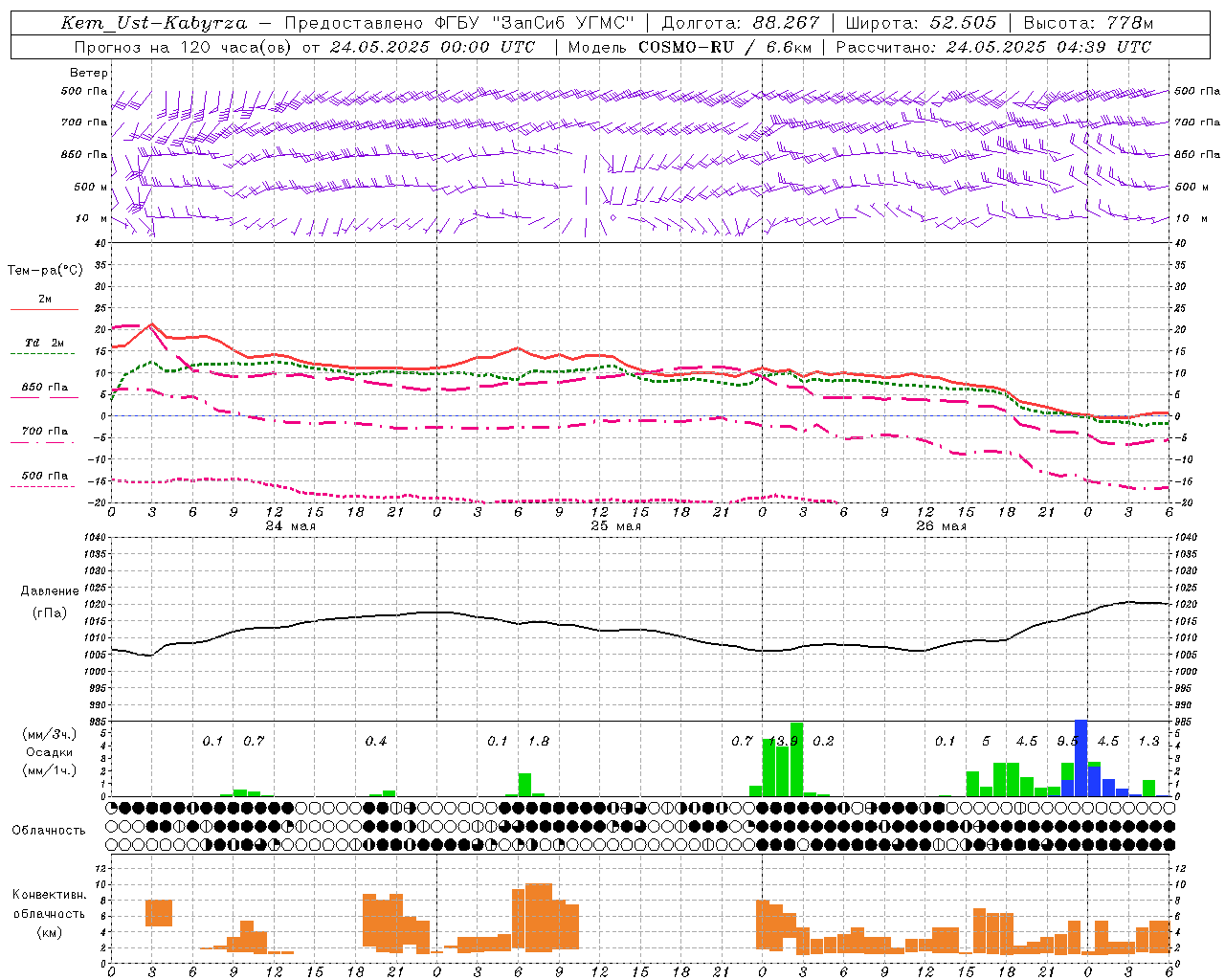Click the tallest green precipitation bar near 13.9
This screenshot has width=1225, height=980.
(x=796, y=759)
